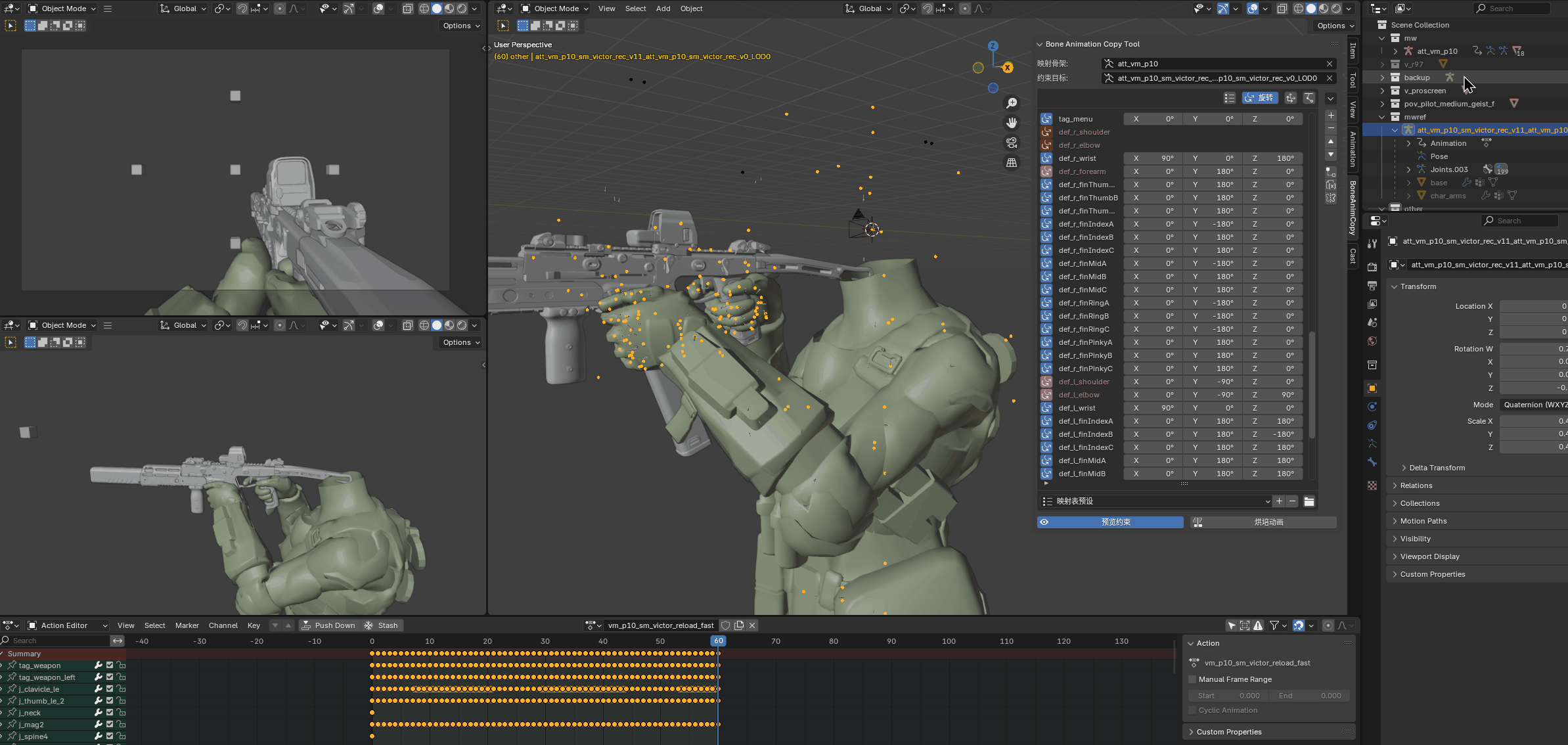Expand the Relations panel
This screenshot has width=1568, height=745.
pos(1416,485)
